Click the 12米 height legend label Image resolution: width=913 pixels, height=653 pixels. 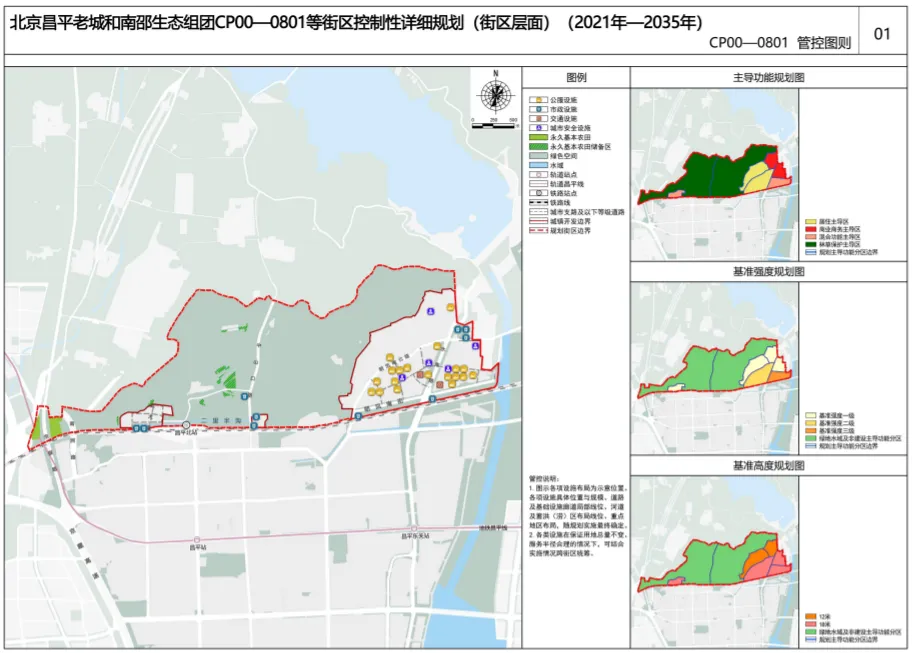[824, 617]
